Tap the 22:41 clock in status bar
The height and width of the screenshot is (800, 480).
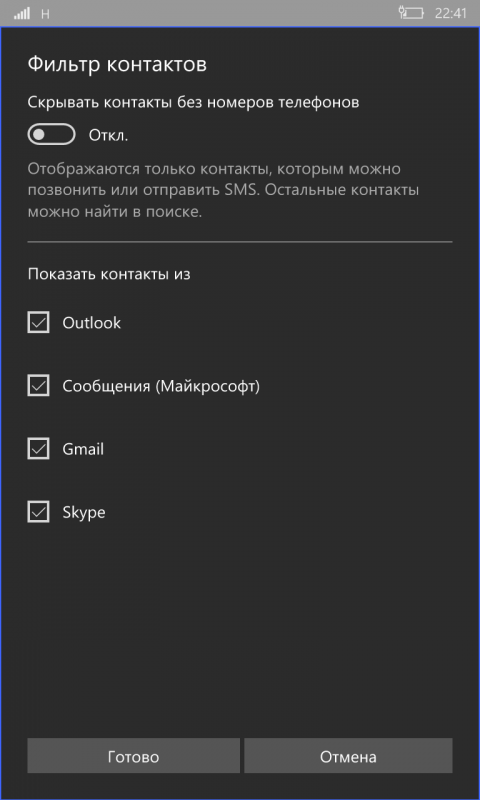coord(450,13)
